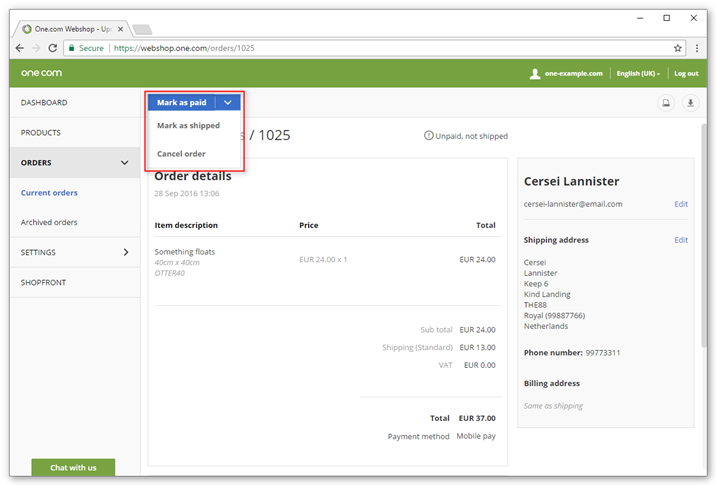The image size is (716, 485).
Task: Edit customer email address
Action: point(681,204)
